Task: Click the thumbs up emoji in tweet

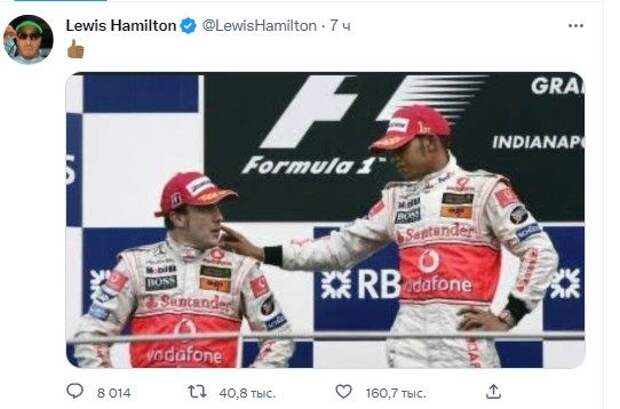Action: (76, 49)
